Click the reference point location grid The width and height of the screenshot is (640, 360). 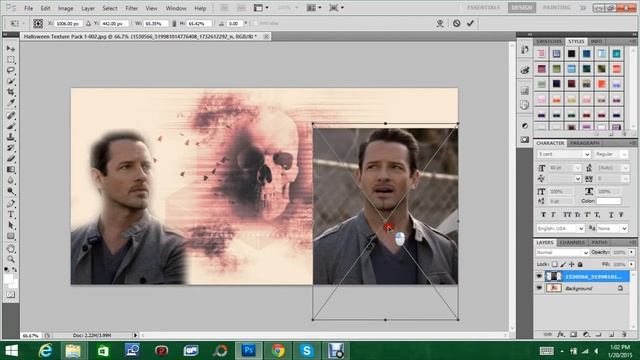coord(38,23)
